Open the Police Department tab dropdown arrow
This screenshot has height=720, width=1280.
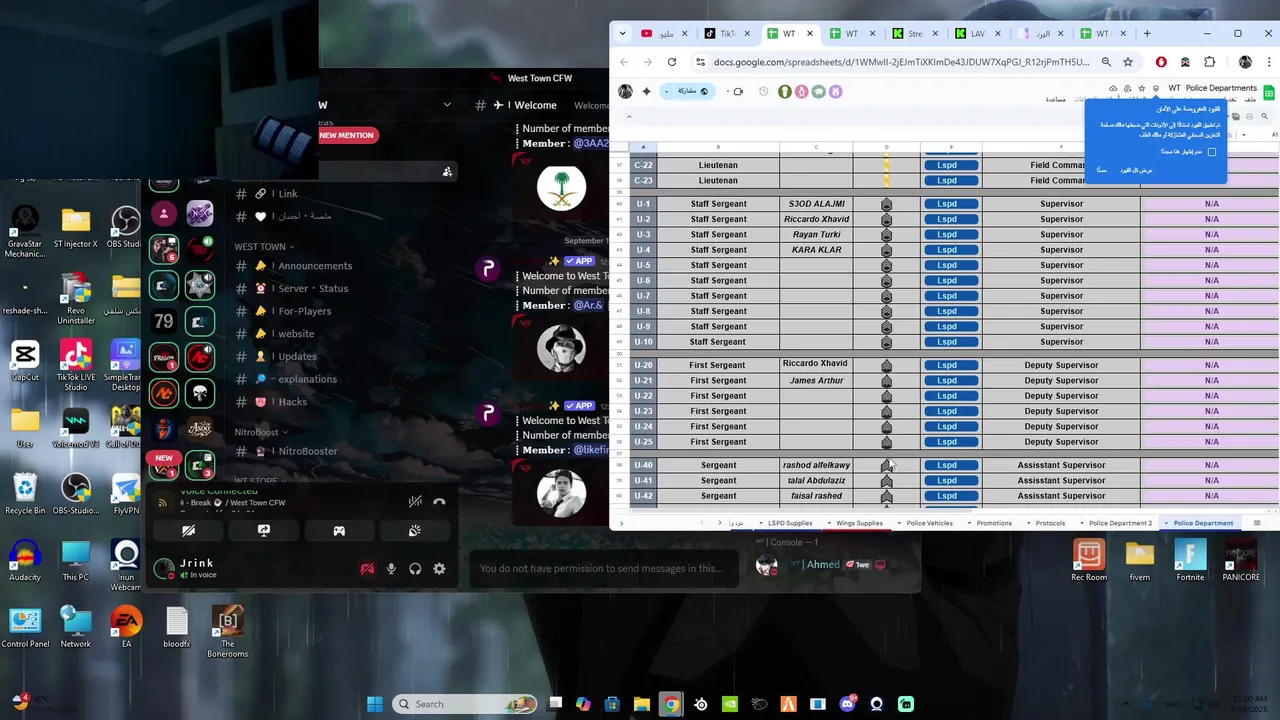click(x=1168, y=523)
